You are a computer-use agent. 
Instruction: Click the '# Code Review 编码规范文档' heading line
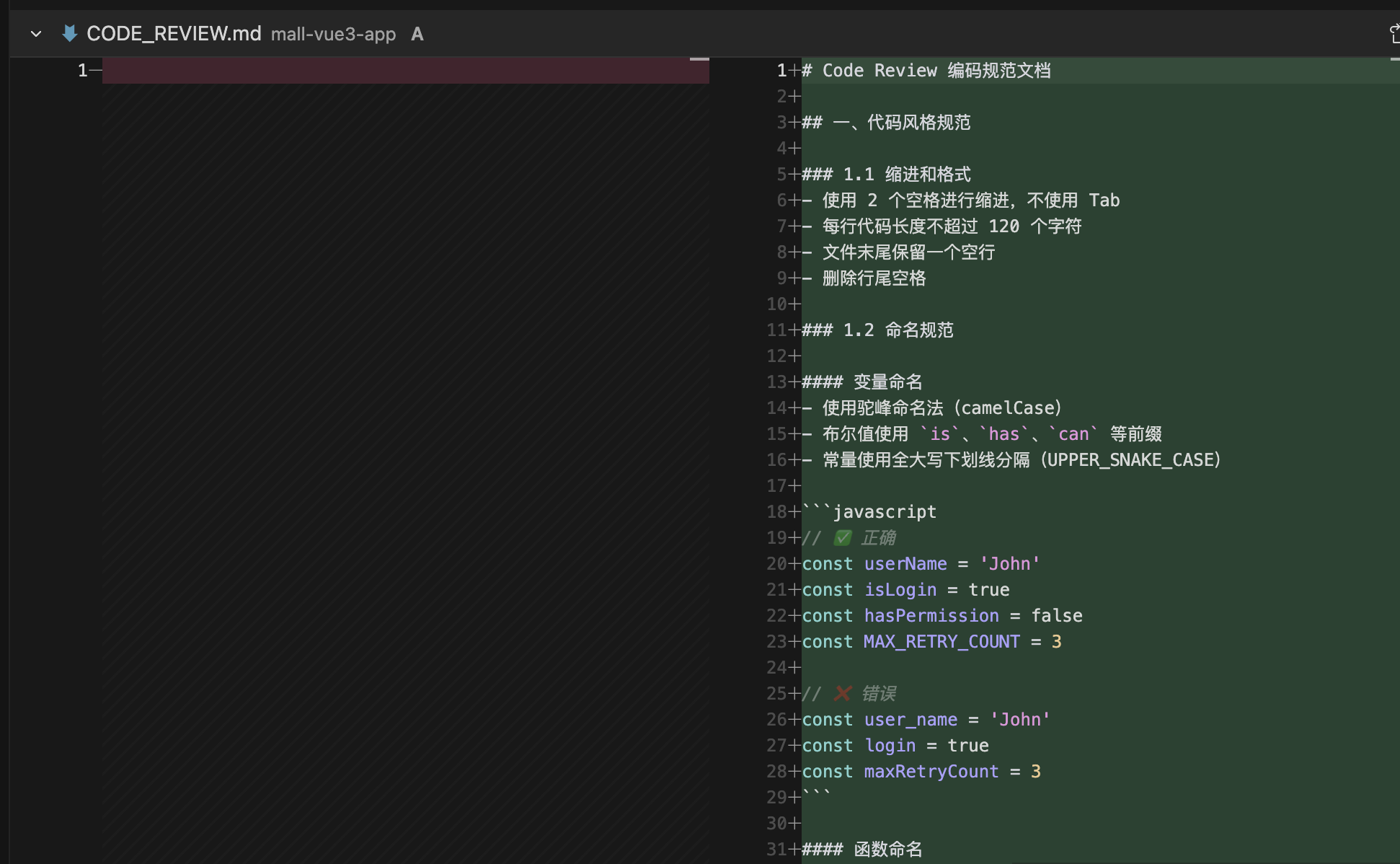pos(926,71)
